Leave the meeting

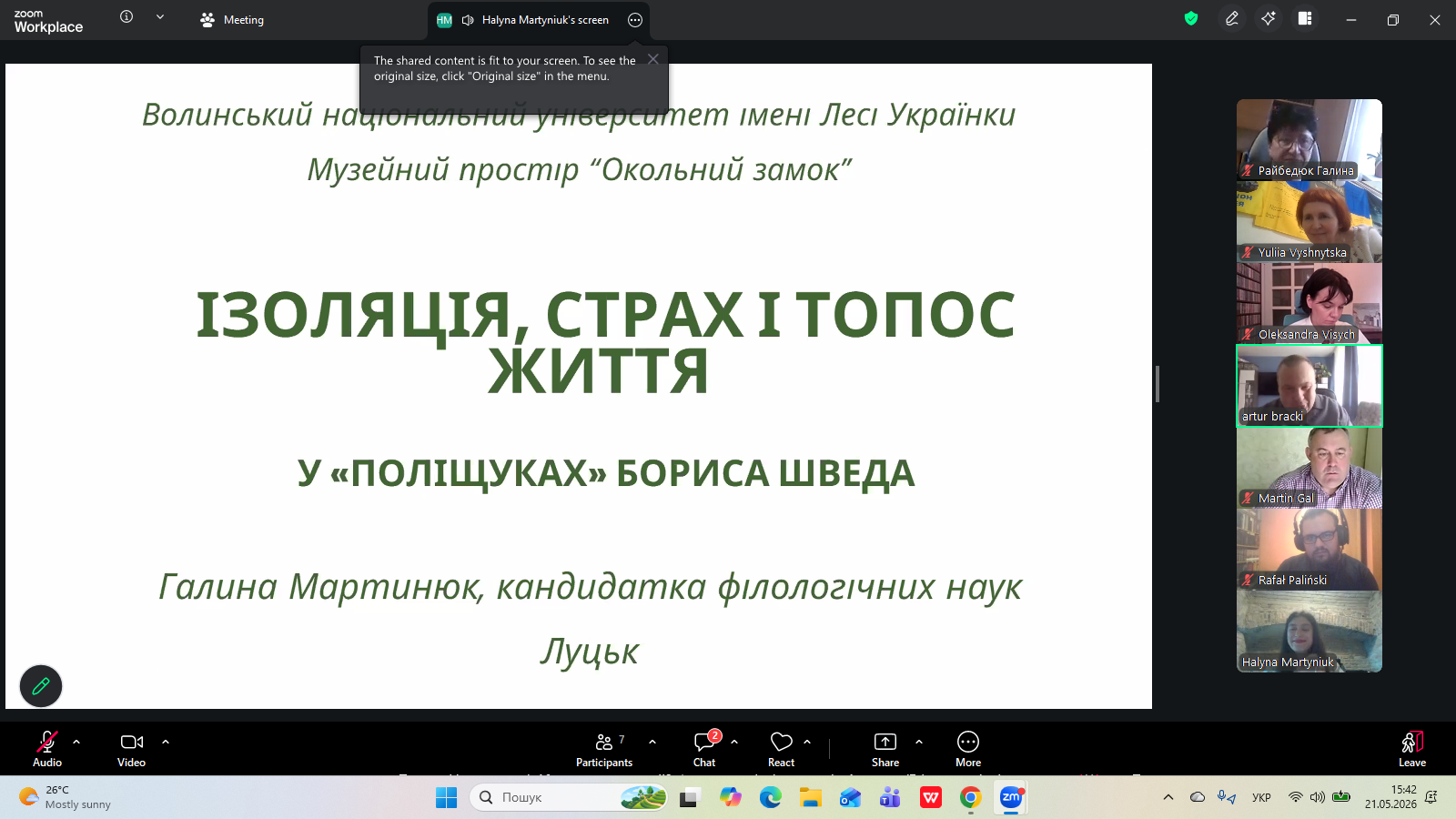[x=1412, y=749]
